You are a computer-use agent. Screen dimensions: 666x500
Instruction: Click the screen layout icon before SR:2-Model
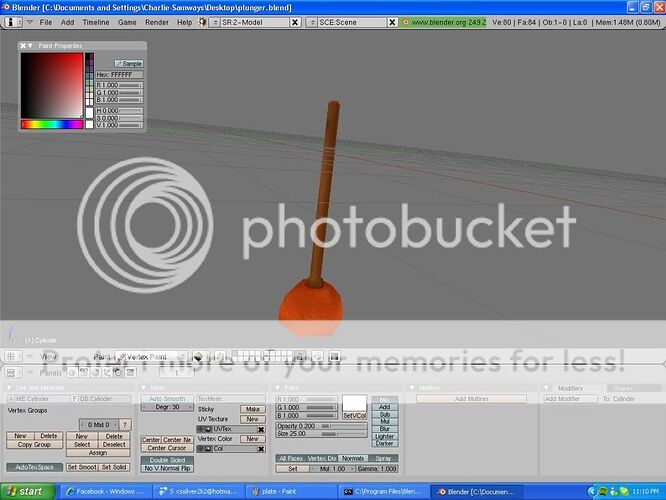point(203,22)
